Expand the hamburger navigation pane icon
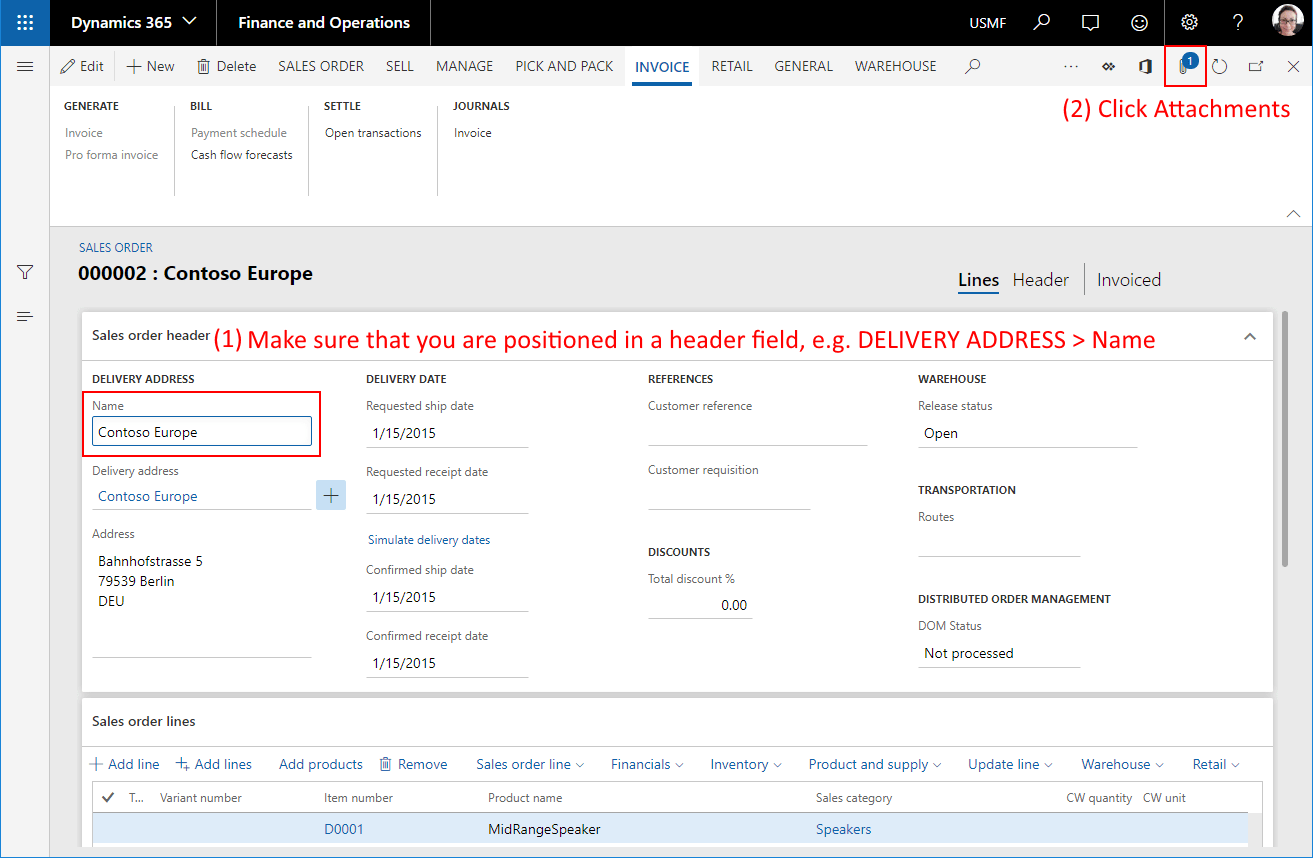Image resolution: width=1313 pixels, height=858 pixels. pos(25,66)
